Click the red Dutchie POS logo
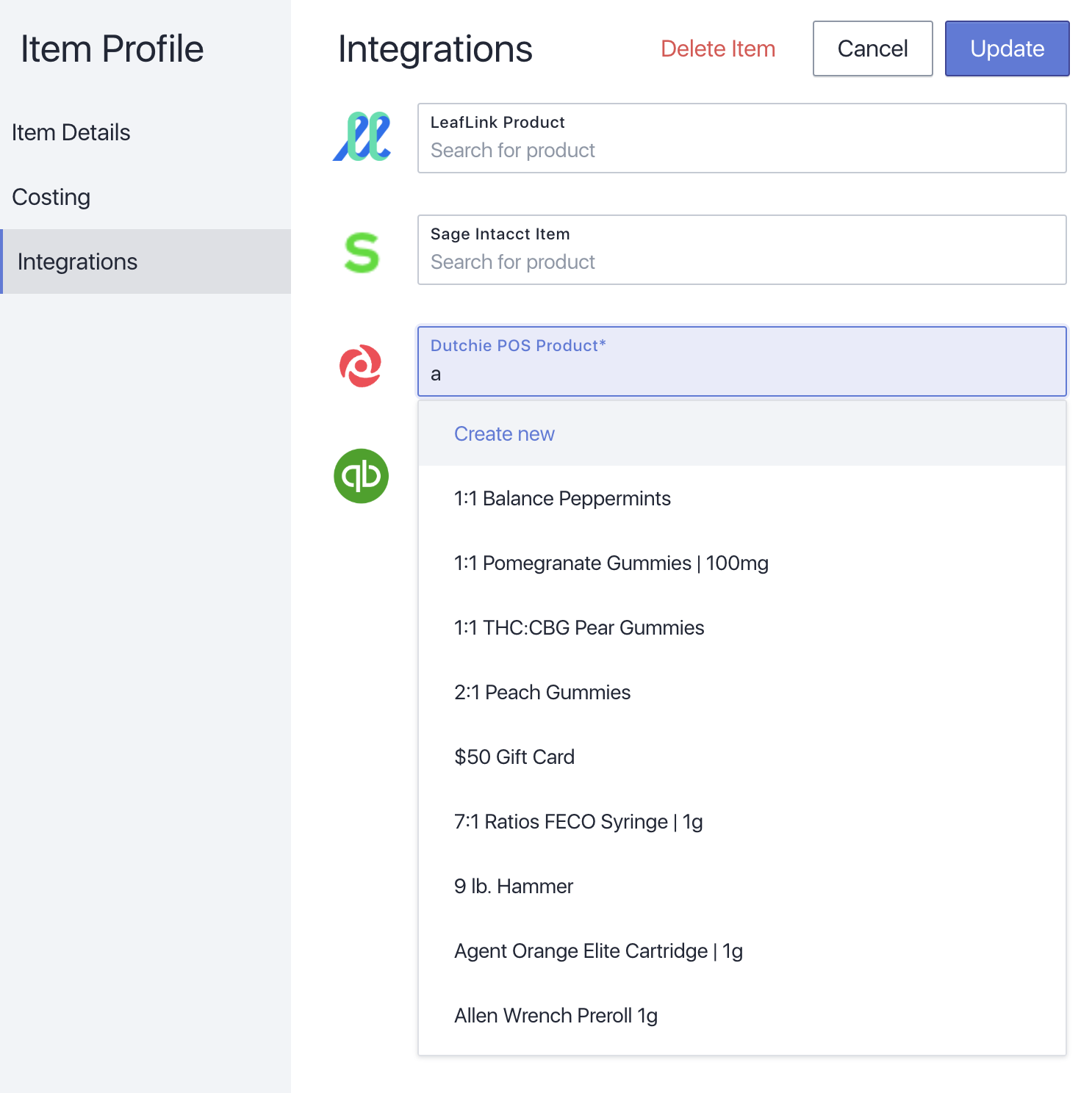 pyautogui.click(x=361, y=366)
